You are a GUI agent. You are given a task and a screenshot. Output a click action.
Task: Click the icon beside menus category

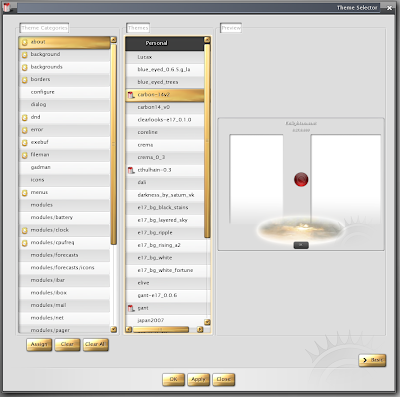(x=24, y=193)
